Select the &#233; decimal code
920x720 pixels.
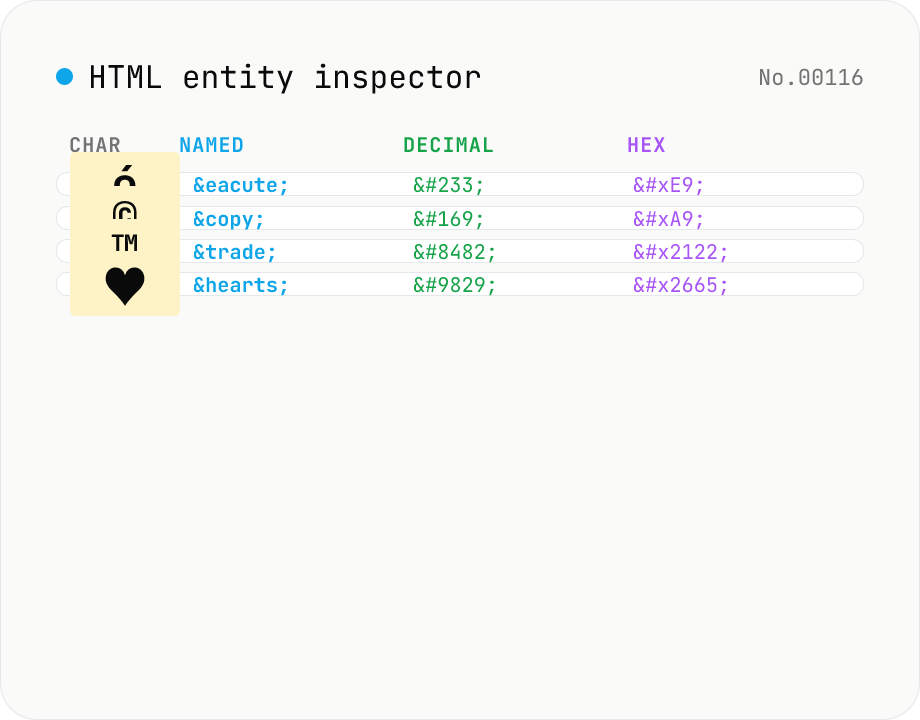click(449, 185)
